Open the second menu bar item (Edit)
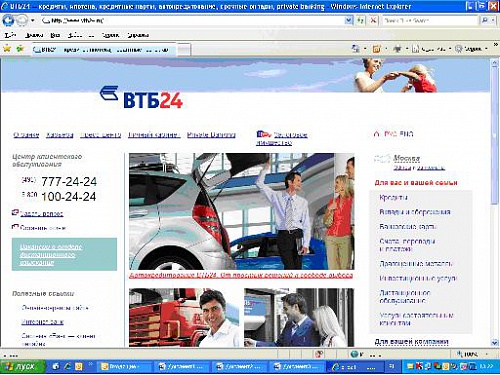Screen dimensions: 500x375 point(34,35)
